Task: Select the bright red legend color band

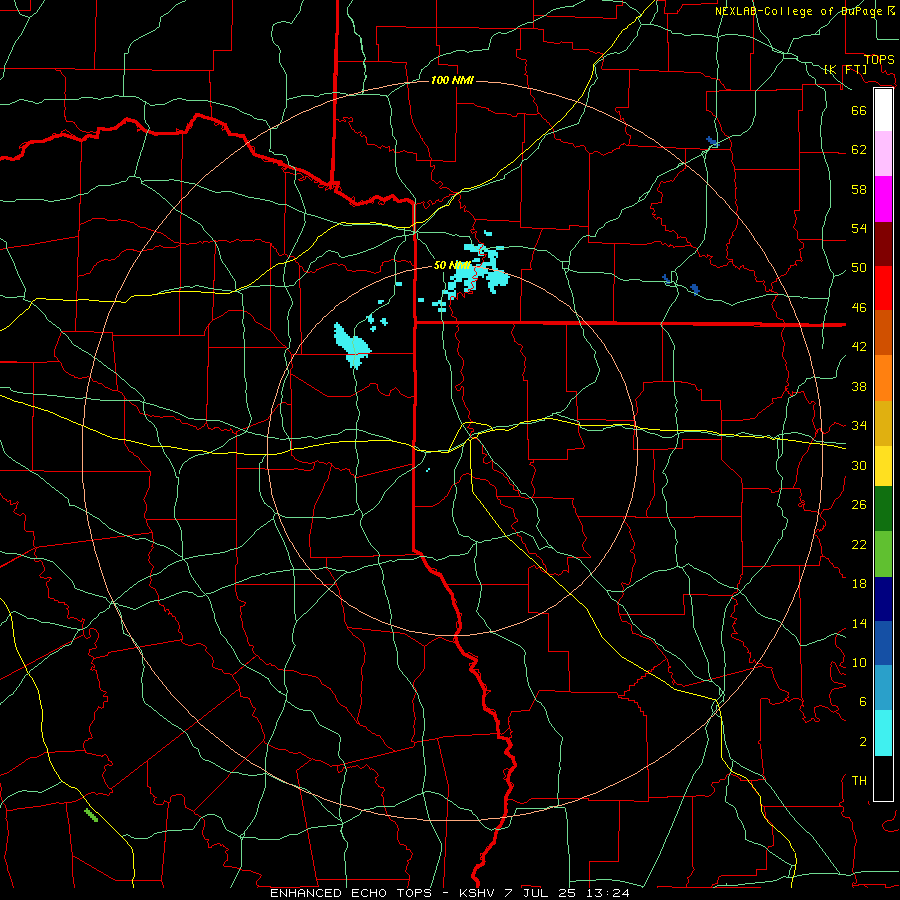Action: (x=883, y=288)
